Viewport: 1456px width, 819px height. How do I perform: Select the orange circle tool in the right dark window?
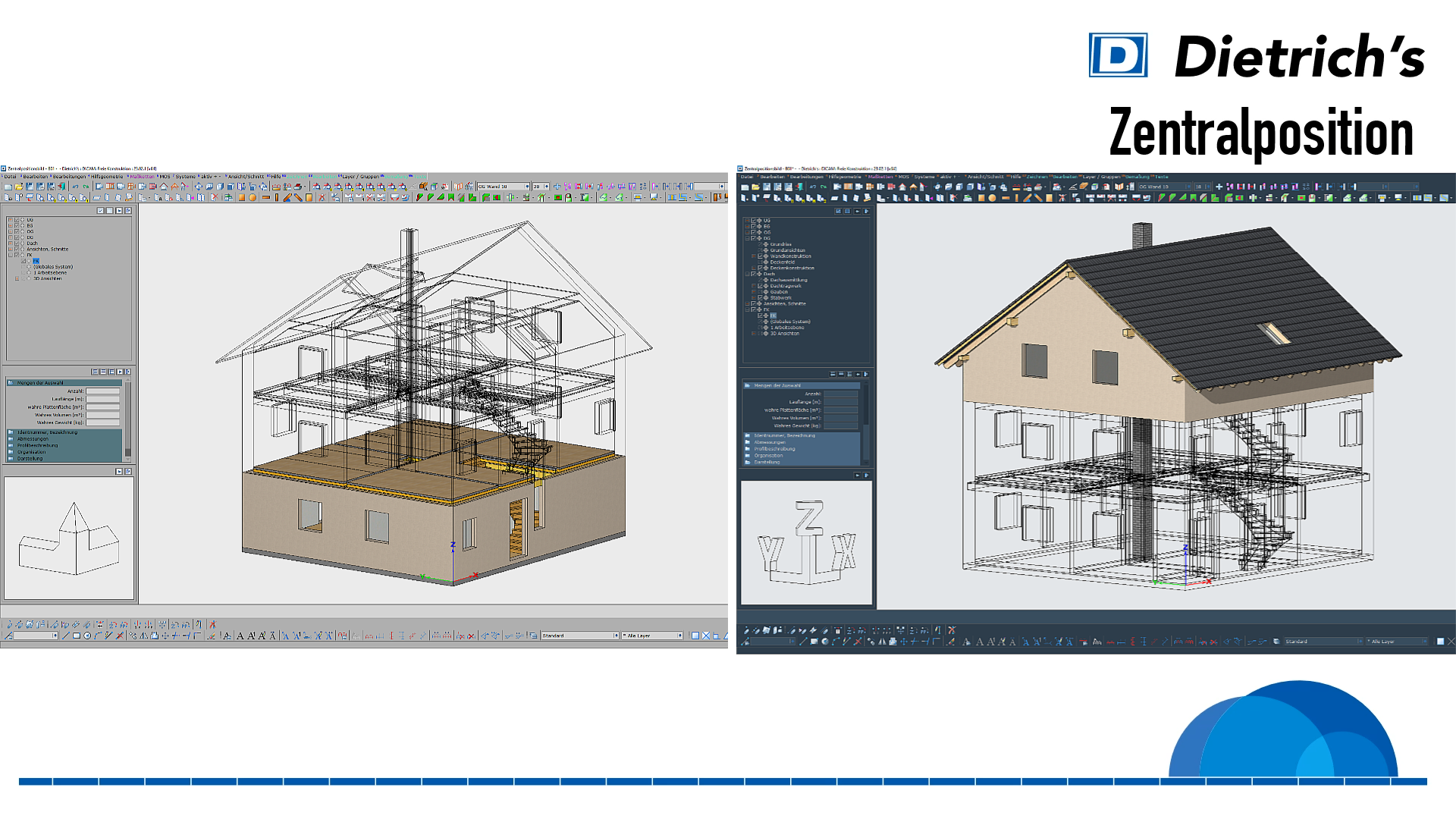(992, 198)
